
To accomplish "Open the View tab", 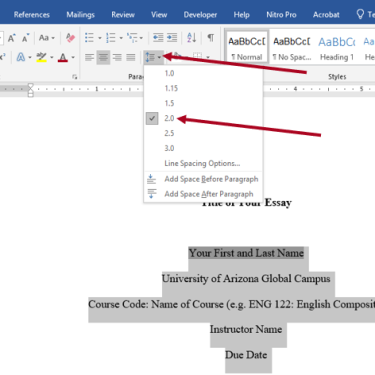I will click(x=159, y=15).
